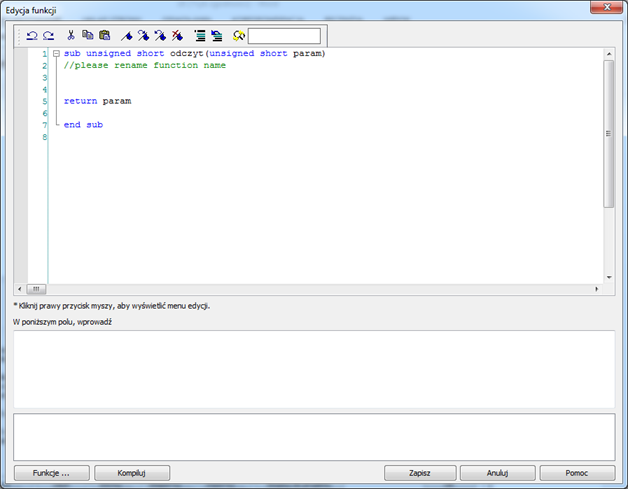Image resolution: width=628 pixels, height=489 pixels.
Task: Open help with the Pomoc button
Action: tap(577, 473)
